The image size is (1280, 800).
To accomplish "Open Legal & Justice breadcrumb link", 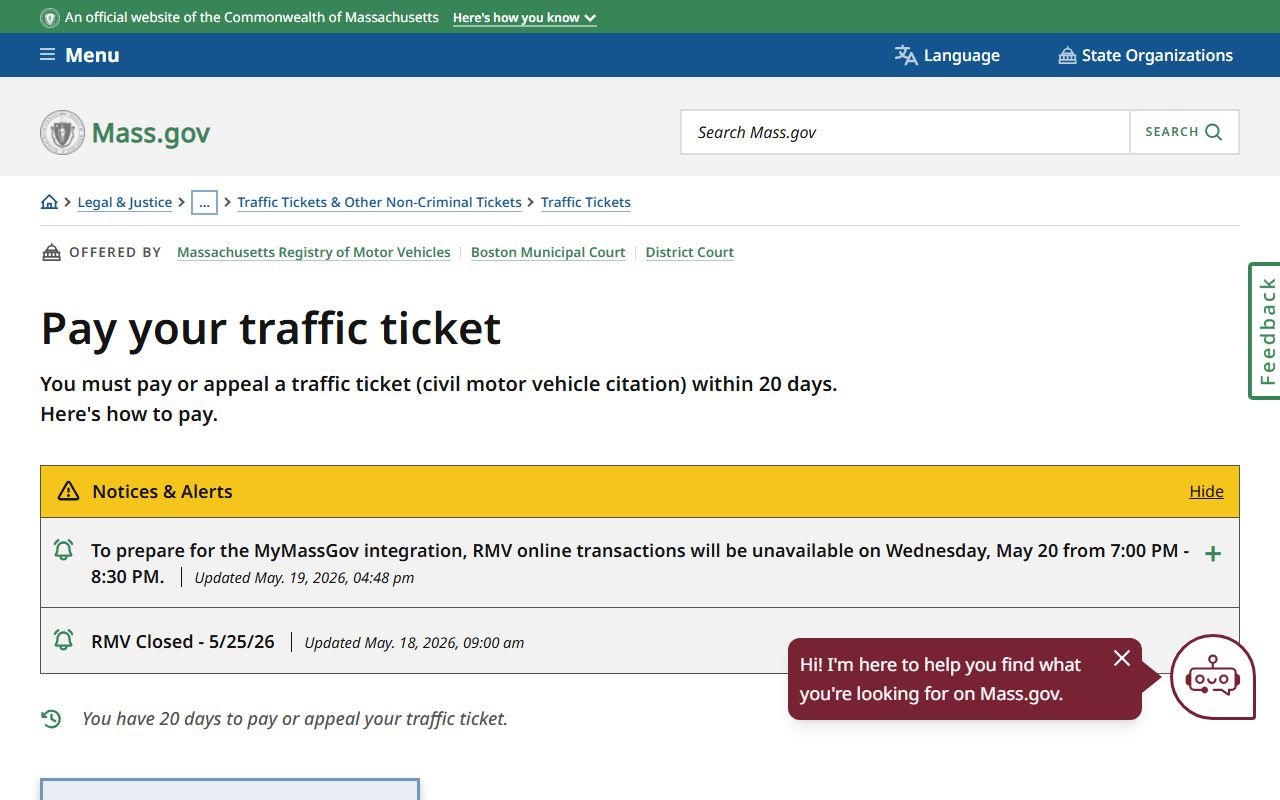I will pos(125,202).
